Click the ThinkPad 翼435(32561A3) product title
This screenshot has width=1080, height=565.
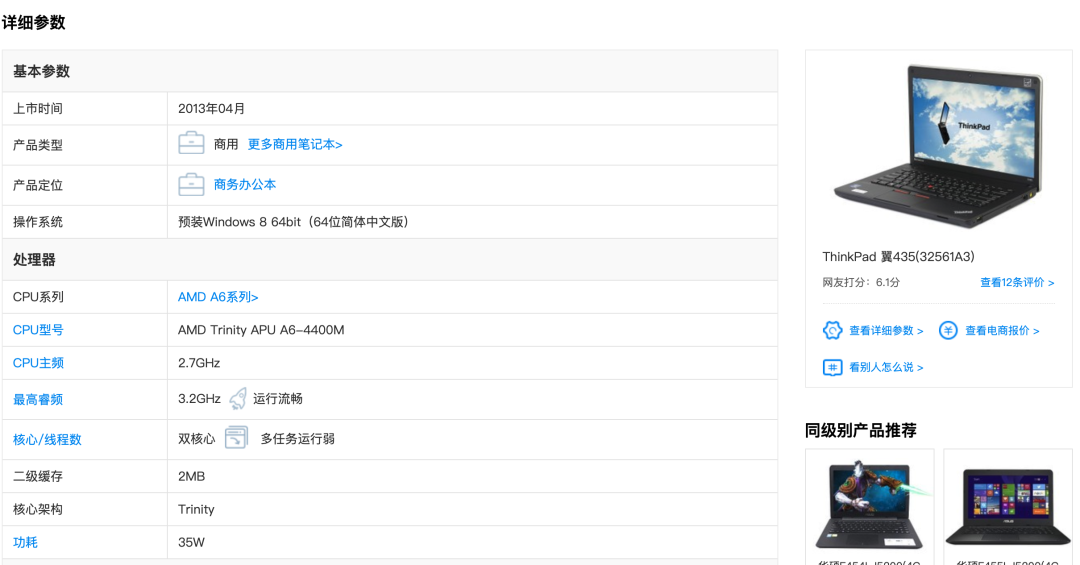[898, 256]
